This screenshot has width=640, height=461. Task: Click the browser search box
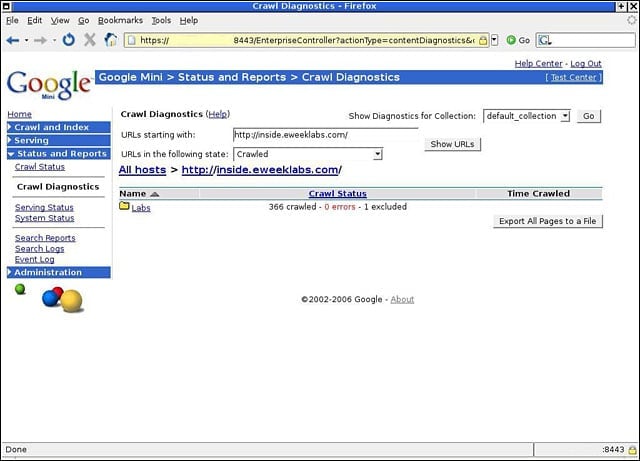coord(586,40)
